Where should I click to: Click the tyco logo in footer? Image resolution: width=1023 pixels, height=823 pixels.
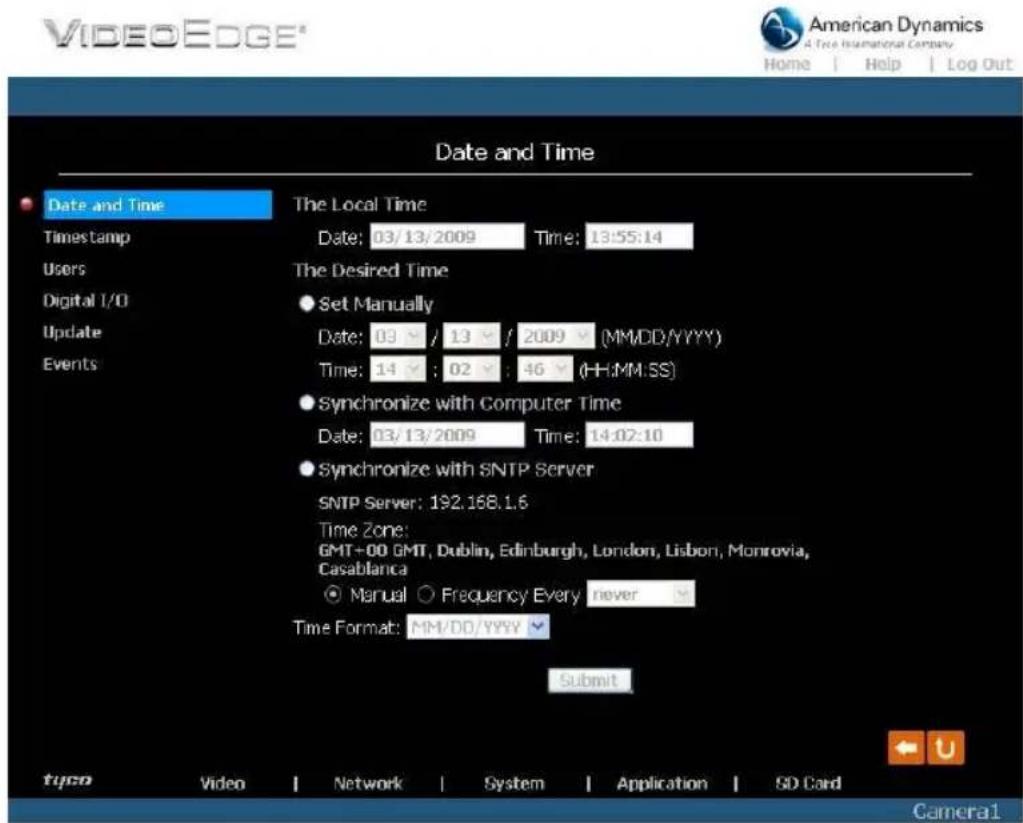67,780
